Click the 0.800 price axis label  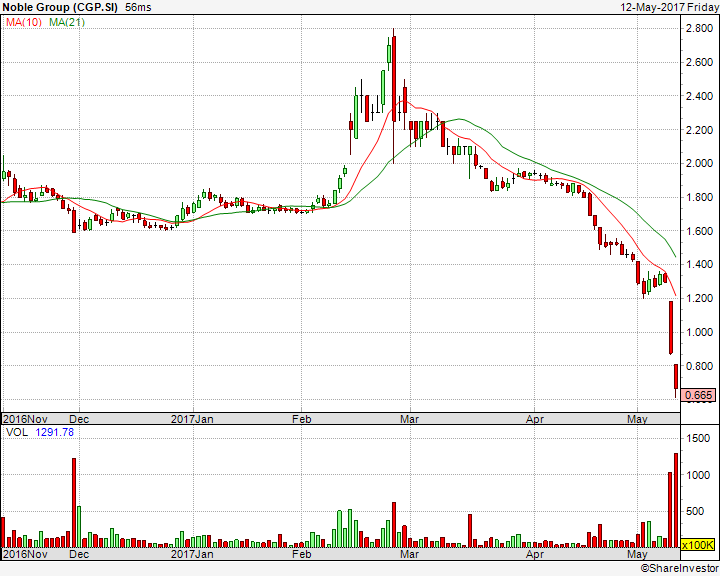click(x=699, y=366)
